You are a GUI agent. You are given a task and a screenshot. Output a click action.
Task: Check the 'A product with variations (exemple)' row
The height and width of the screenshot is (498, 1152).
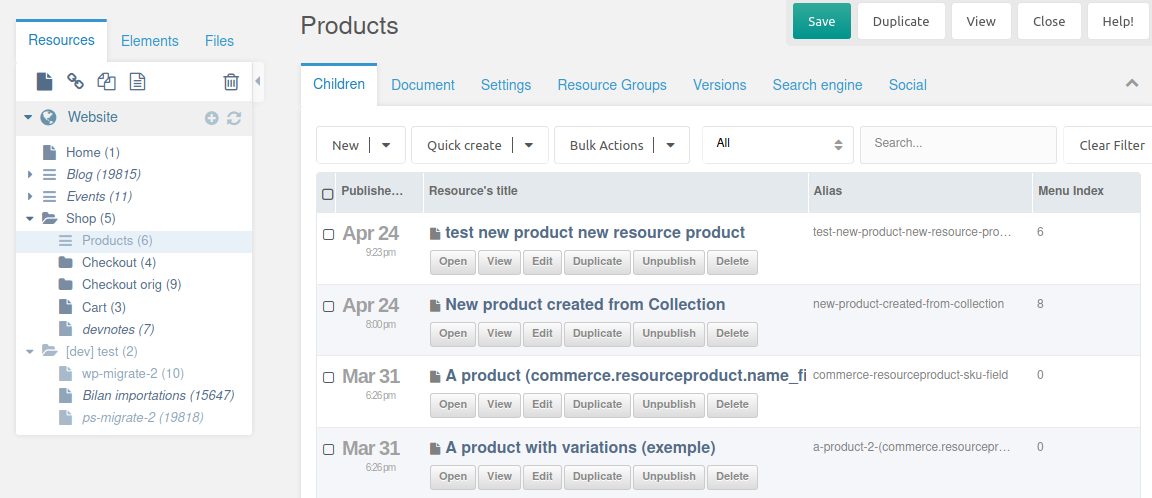(328, 450)
